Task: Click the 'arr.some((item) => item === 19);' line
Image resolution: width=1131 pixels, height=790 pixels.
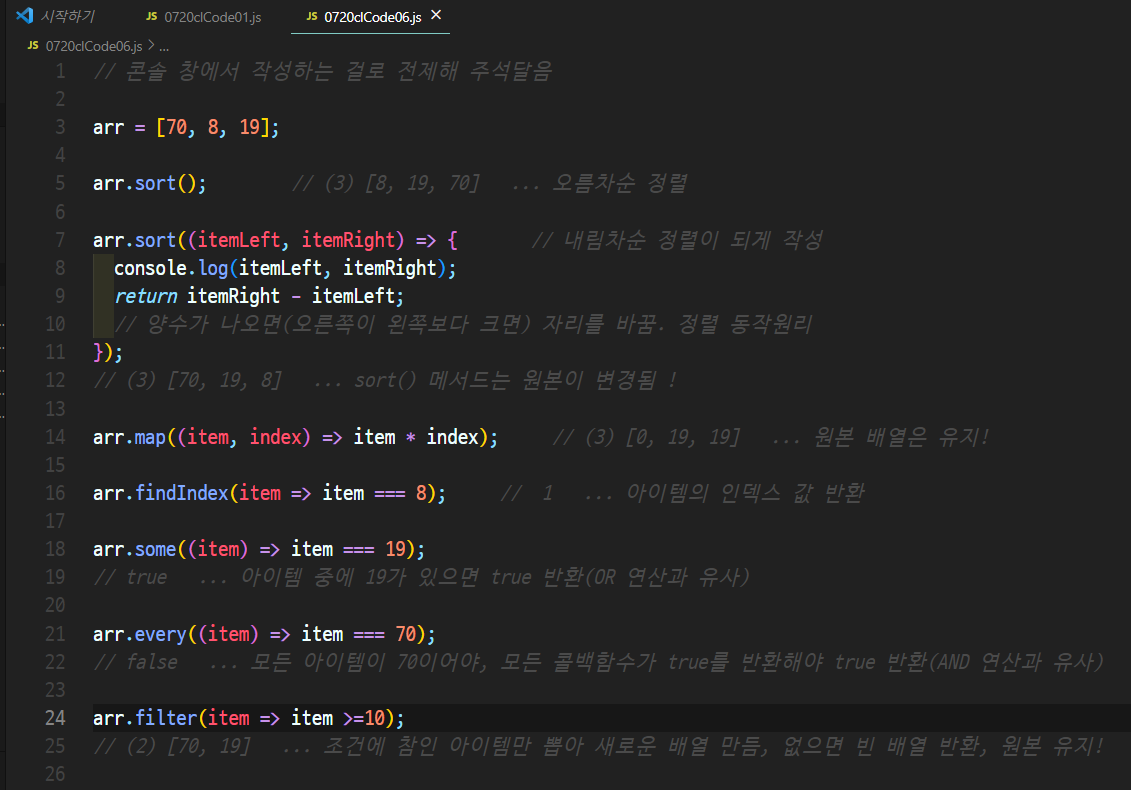Action: pos(259,550)
